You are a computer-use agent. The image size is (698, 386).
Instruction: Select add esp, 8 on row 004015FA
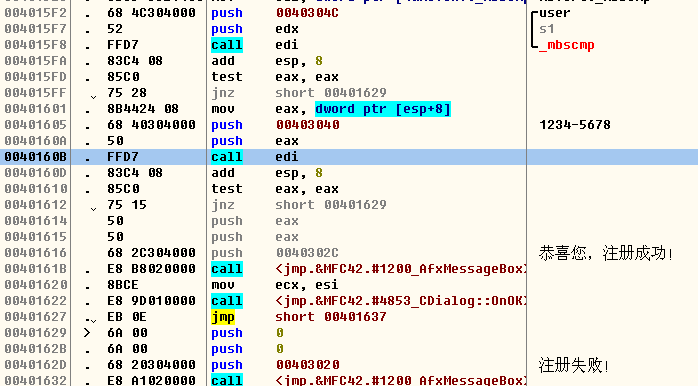(x=267, y=61)
